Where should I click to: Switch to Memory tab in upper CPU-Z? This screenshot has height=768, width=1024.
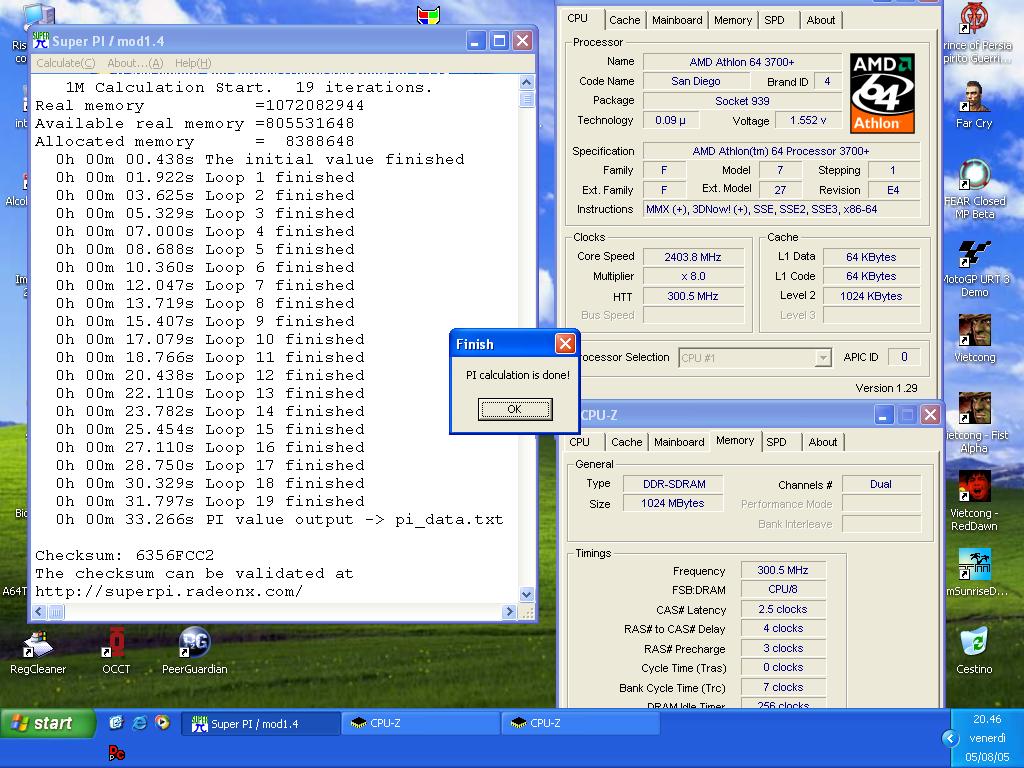pyautogui.click(x=733, y=20)
